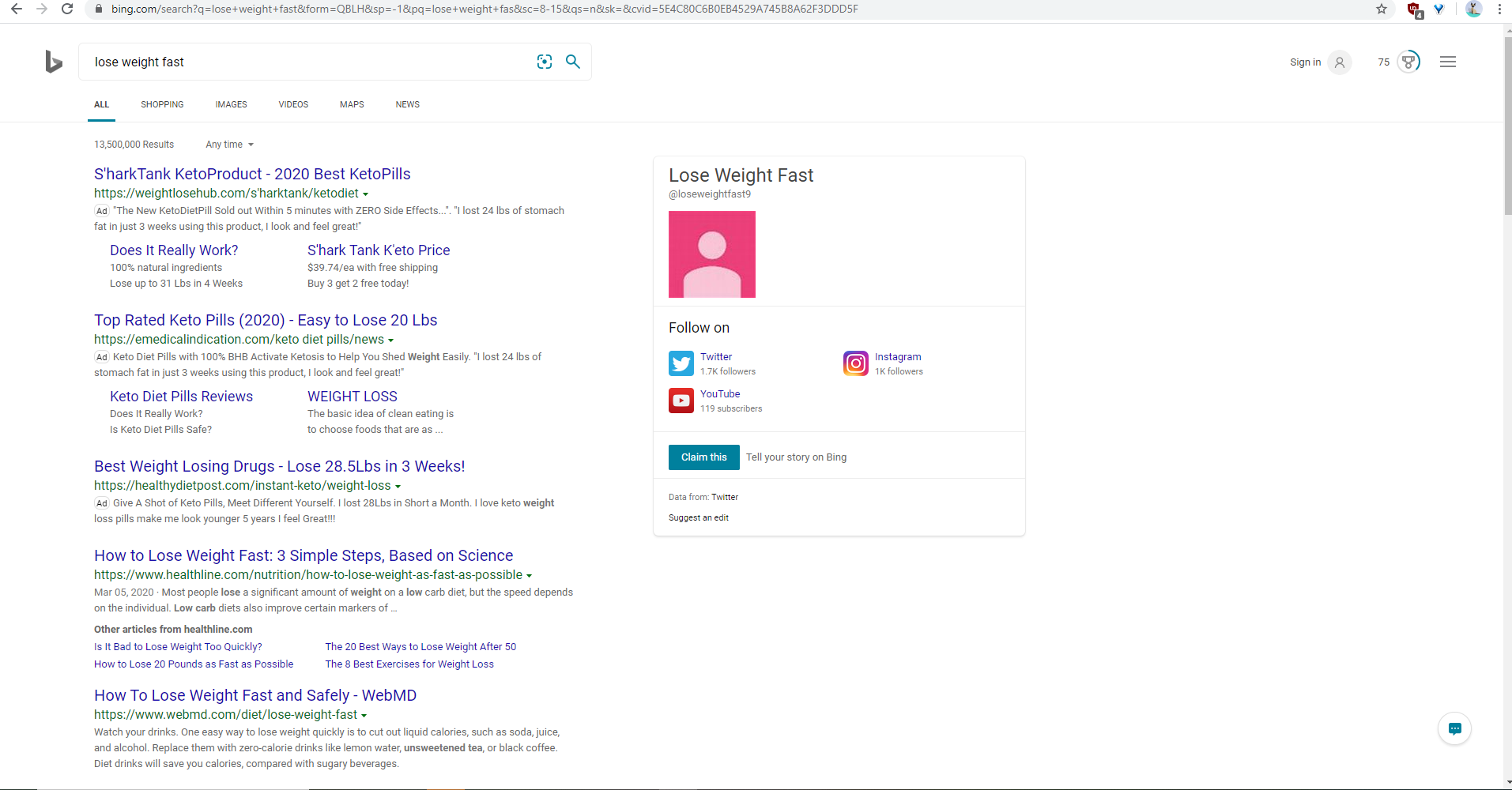Expand arrow next to webmd URL

[364, 716]
